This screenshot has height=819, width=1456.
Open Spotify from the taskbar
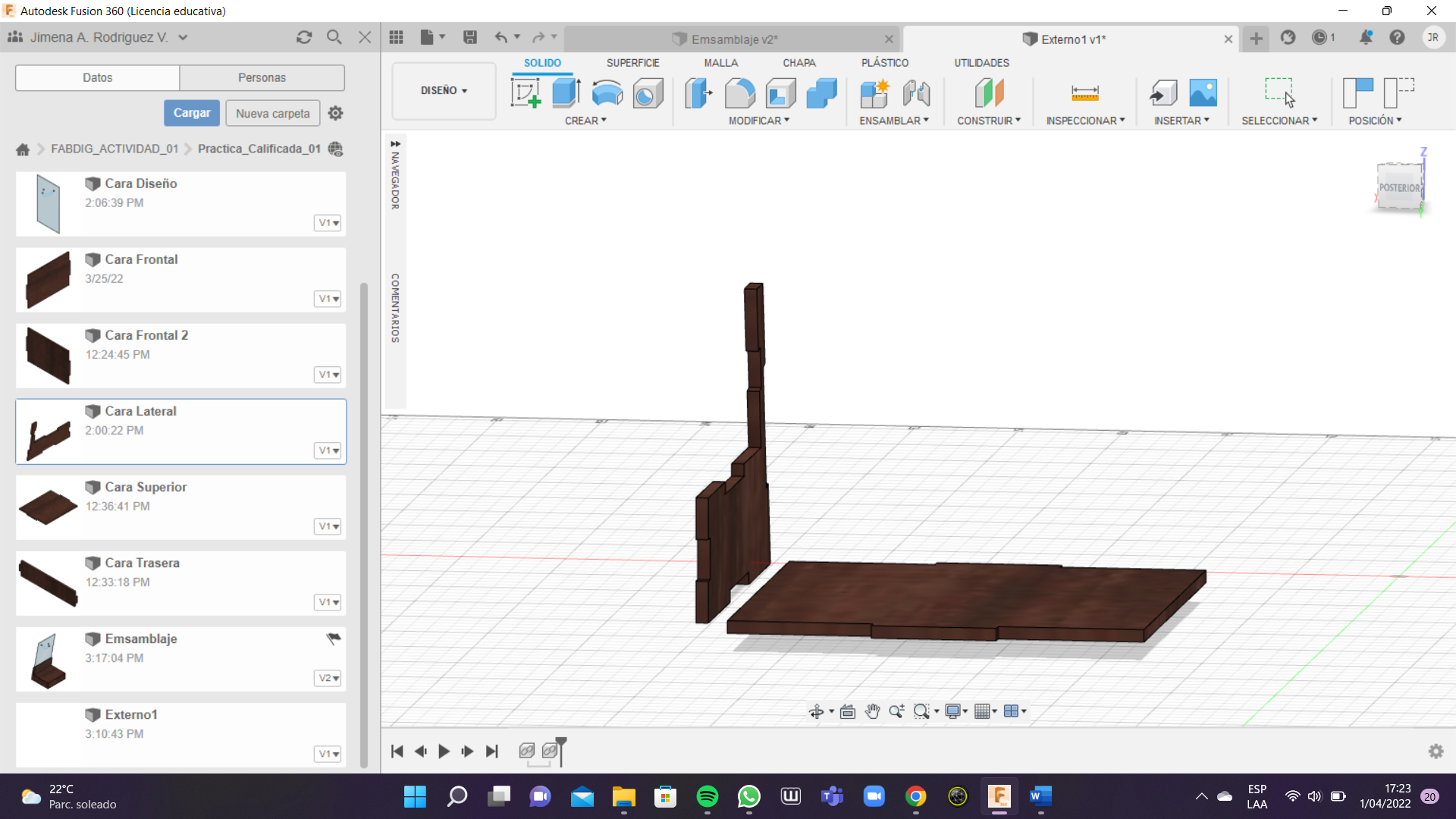[707, 796]
